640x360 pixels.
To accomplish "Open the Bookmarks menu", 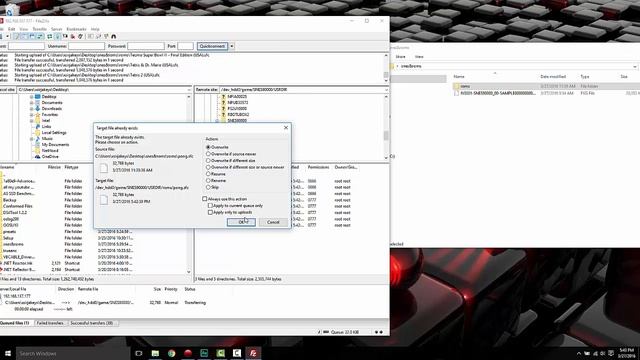I will point(76,29).
